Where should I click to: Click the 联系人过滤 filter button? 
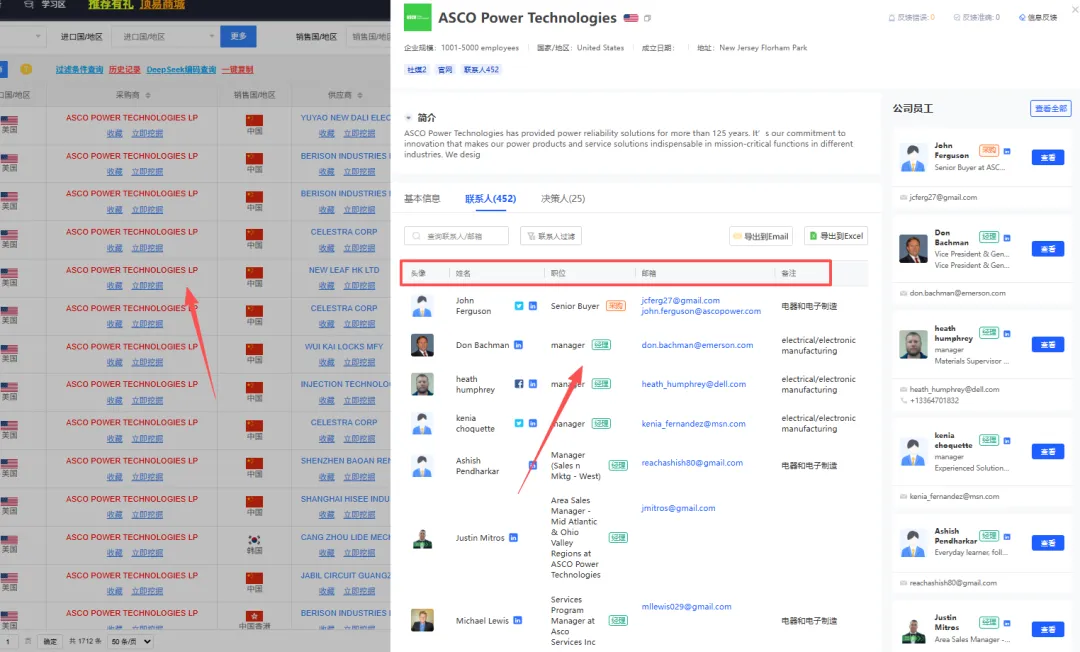pyautogui.click(x=551, y=236)
